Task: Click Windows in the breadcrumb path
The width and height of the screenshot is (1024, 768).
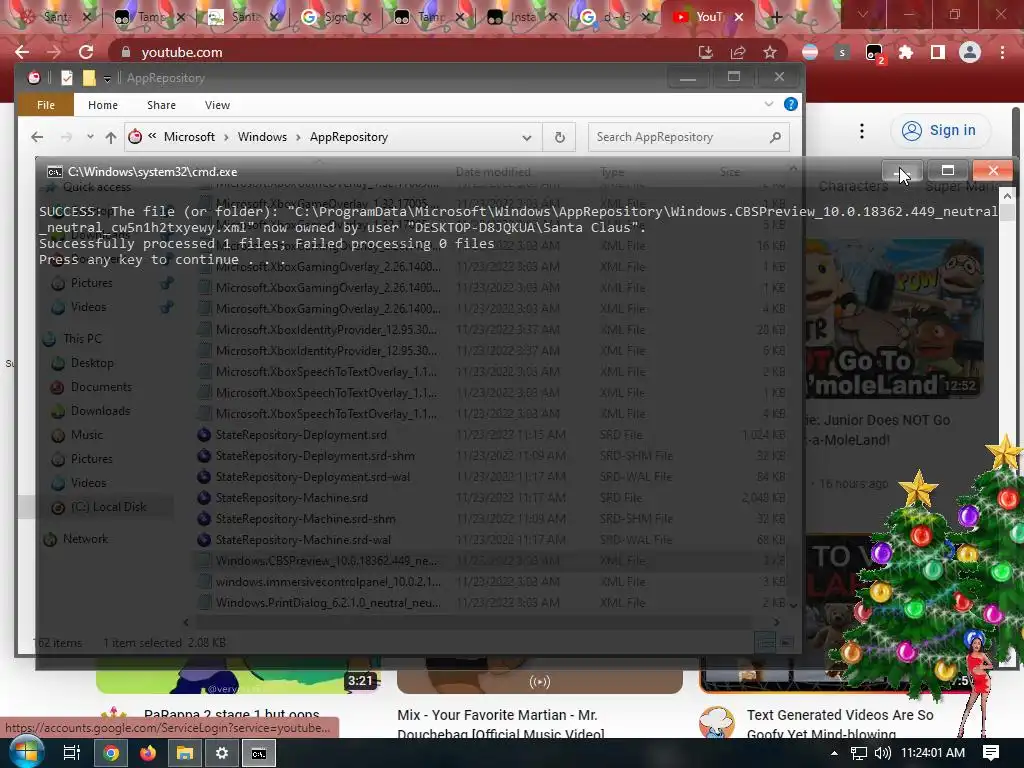Action: pos(262,137)
